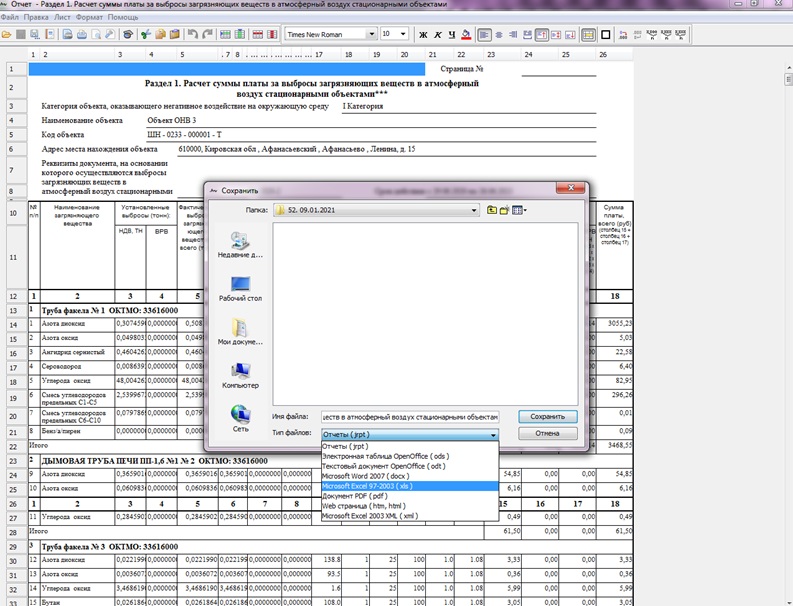This screenshot has width=793, height=606.
Task: Create a new folder in the save dialog
Action: pyautogui.click(x=505, y=210)
